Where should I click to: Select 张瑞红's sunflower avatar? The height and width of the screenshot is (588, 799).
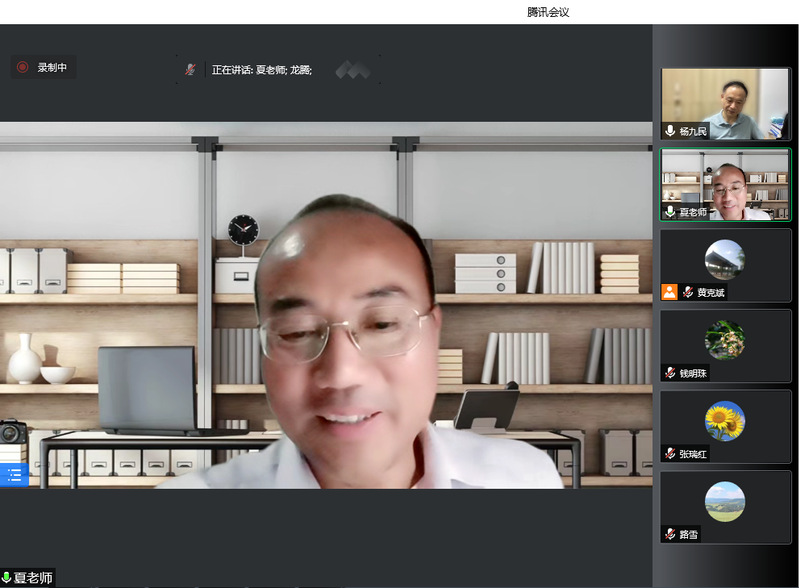coord(724,421)
